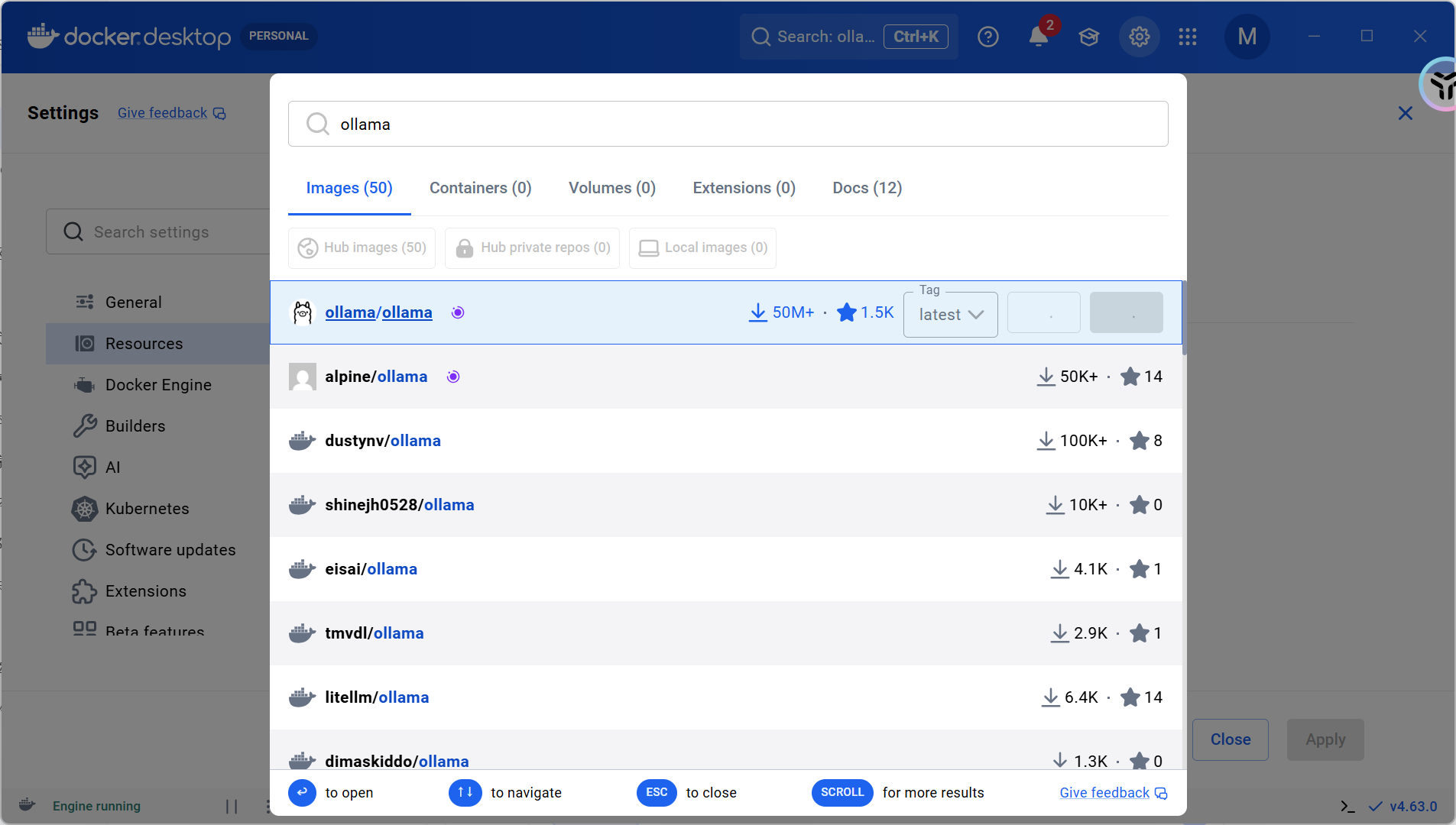
Task: Click the whale icon beside shinejh0528/ollama
Action: pyautogui.click(x=303, y=505)
